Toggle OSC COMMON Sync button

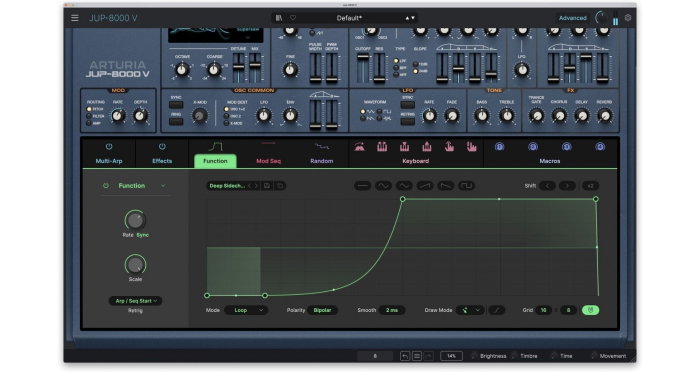[x=176, y=105]
